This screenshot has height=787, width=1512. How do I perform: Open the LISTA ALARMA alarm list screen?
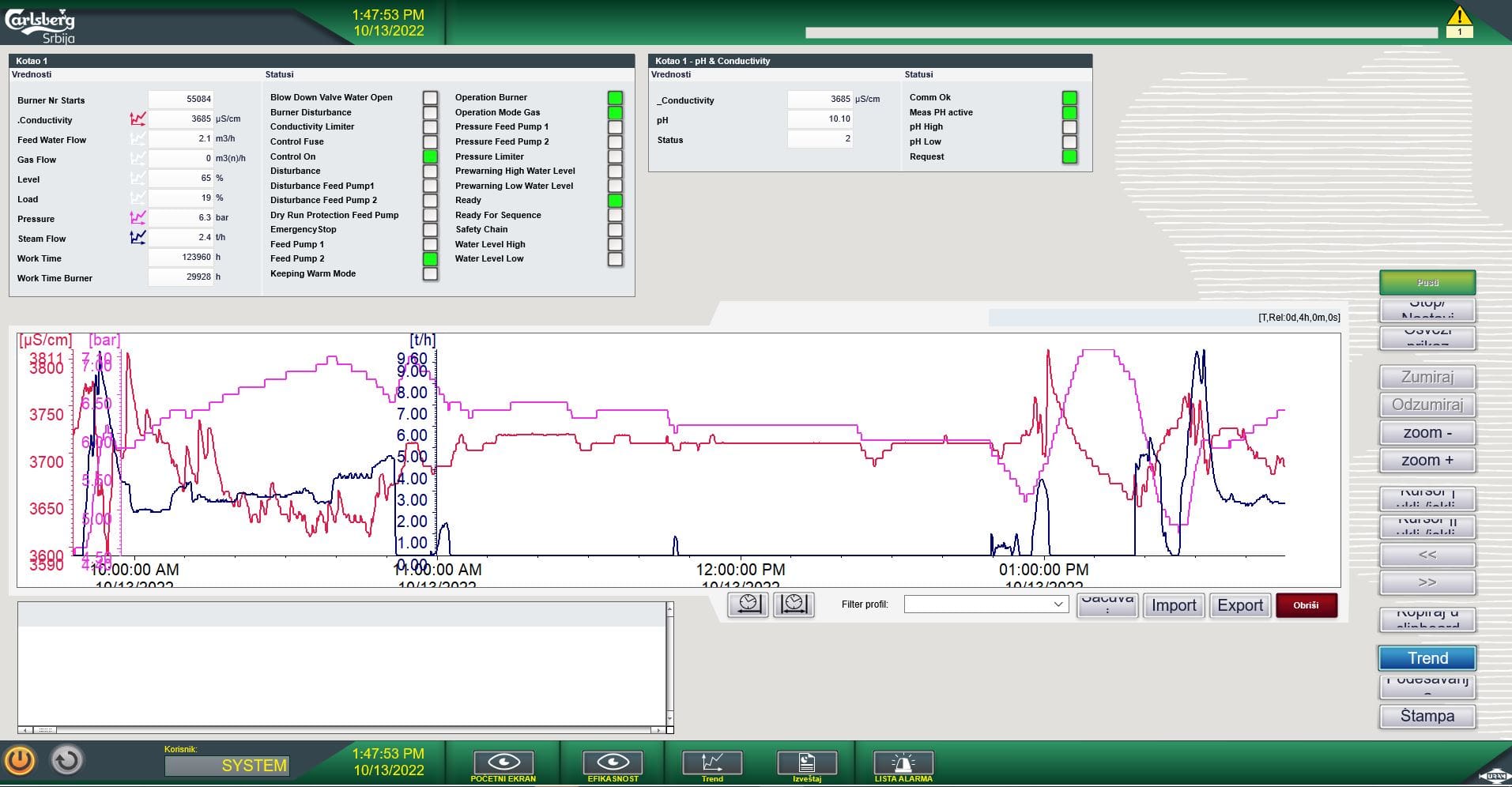(x=902, y=763)
